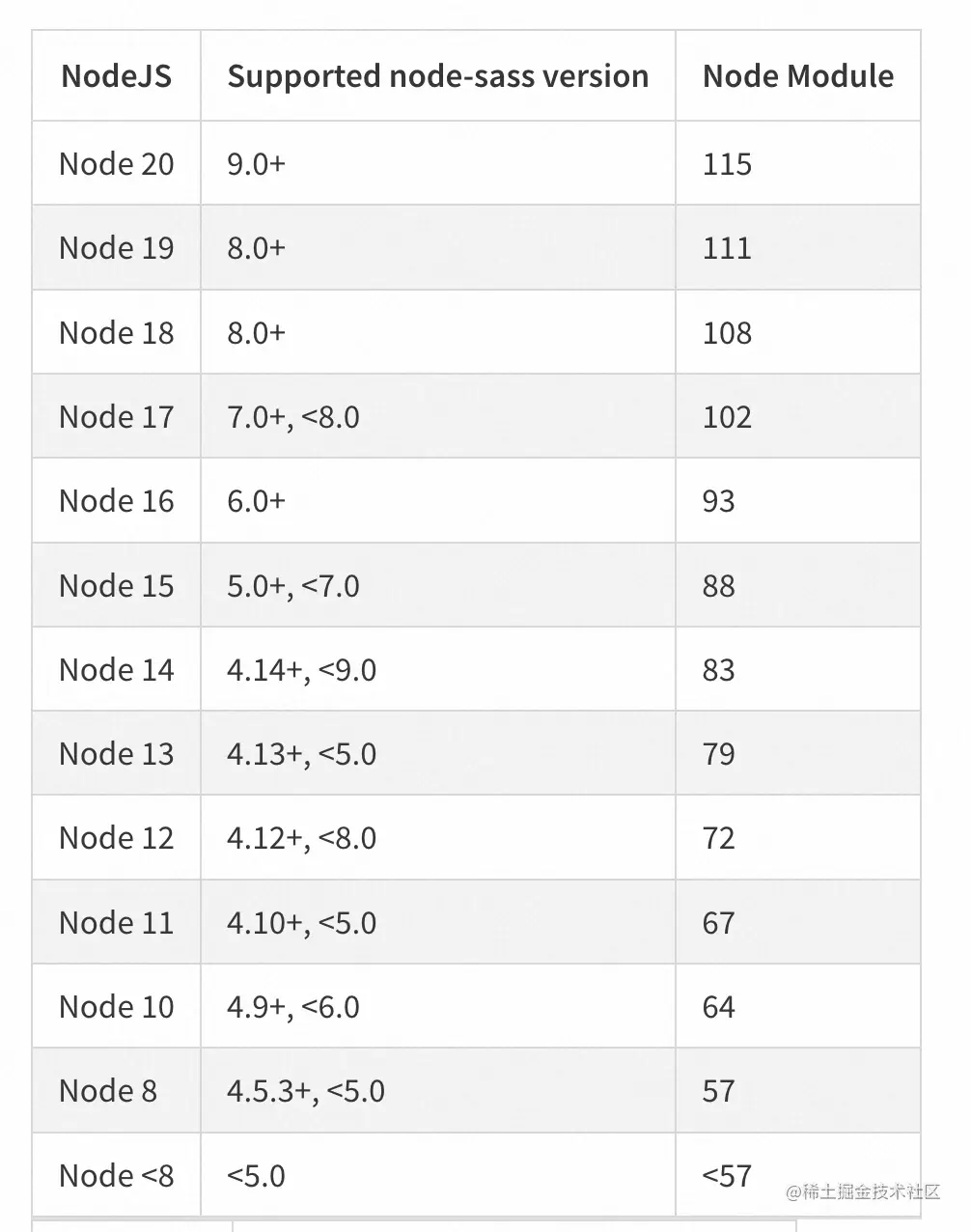Click the 4.5.3+, <5.0 version cell
This screenshot has height=1232, width=971.
coord(306,1091)
